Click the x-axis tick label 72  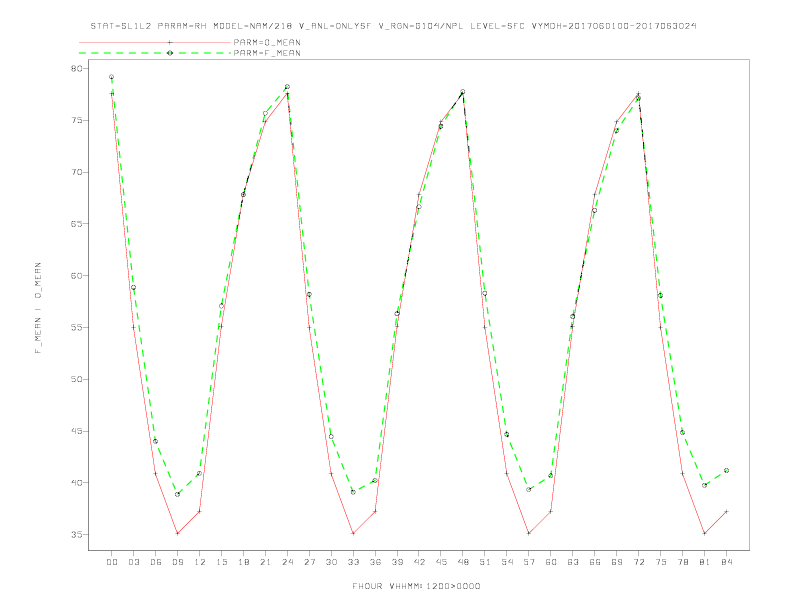(x=639, y=562)
